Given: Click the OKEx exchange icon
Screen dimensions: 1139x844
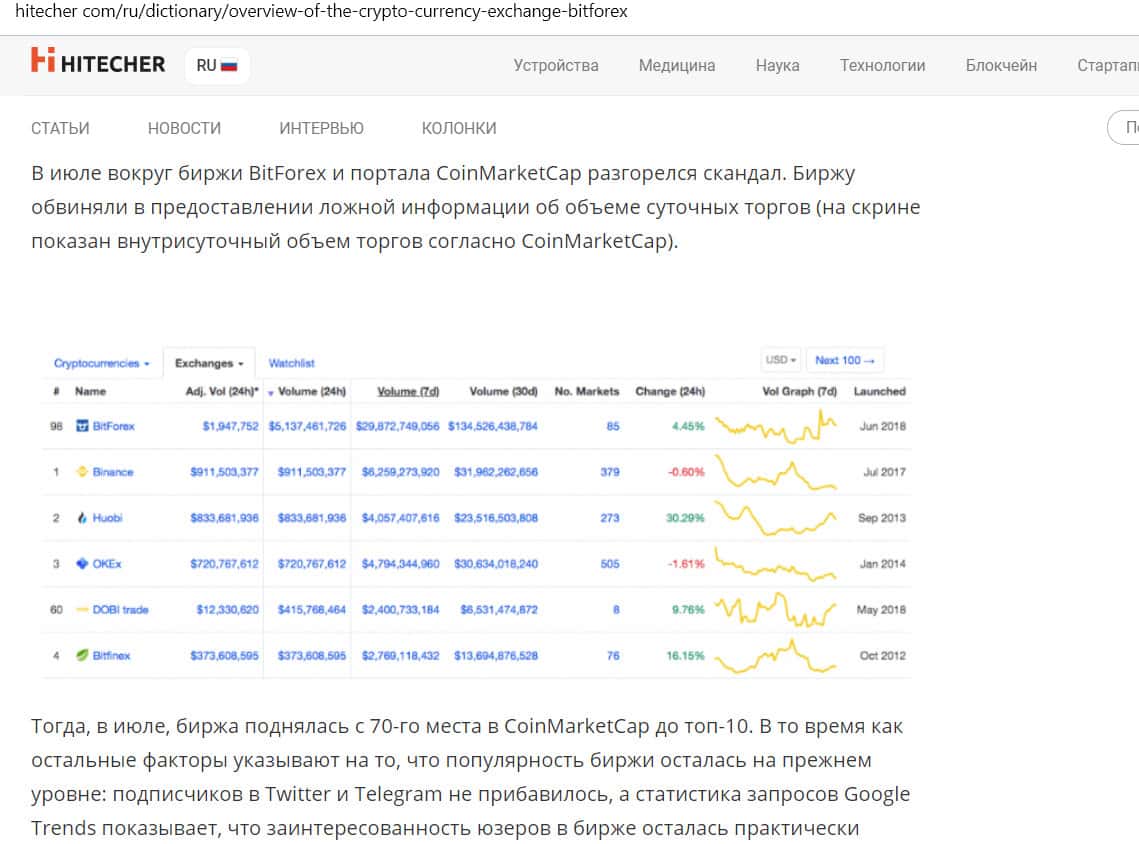Looking at the screenshot, I should (x=83, y=564).
